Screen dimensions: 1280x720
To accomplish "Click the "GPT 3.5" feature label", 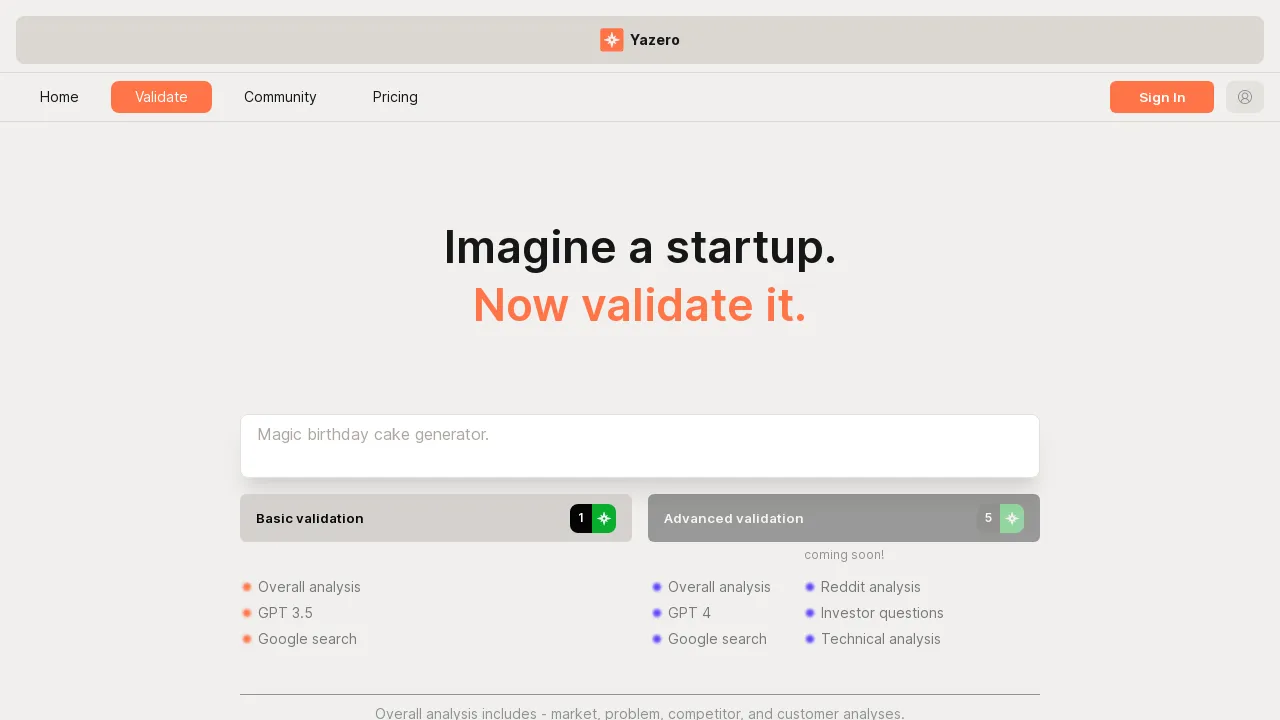I will point(285,613).
